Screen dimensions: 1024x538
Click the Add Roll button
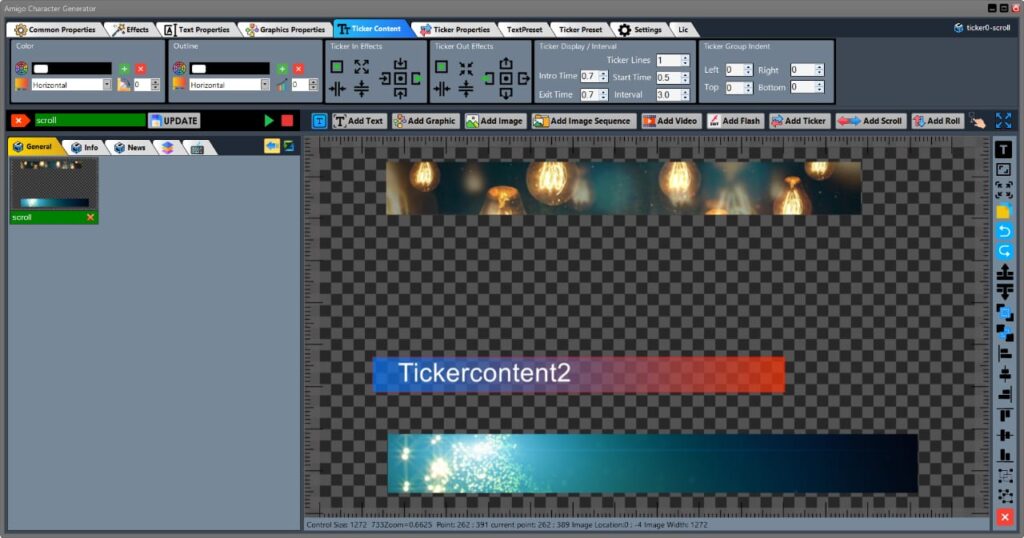pyautogui.click(x=936, y=121)
